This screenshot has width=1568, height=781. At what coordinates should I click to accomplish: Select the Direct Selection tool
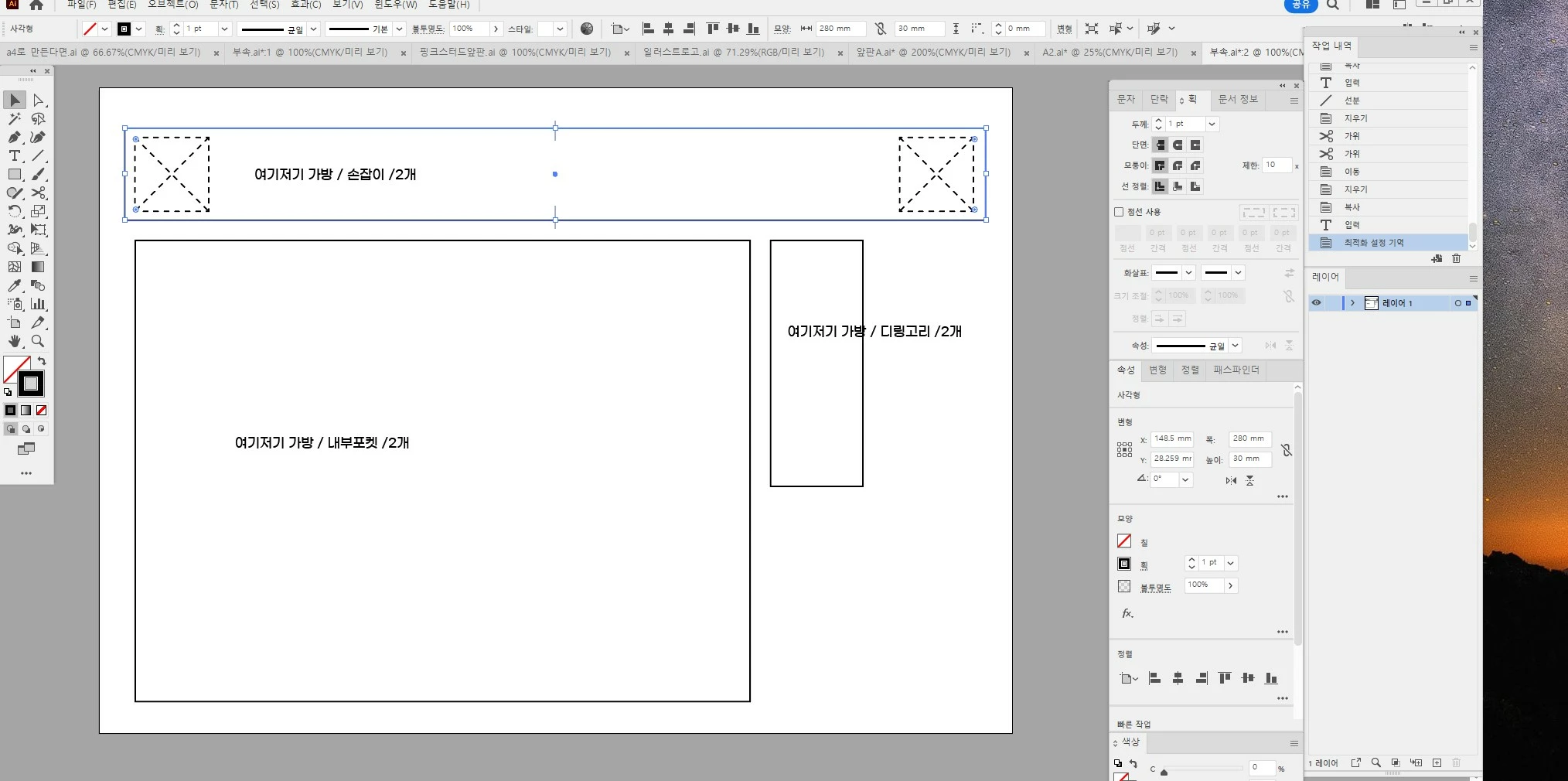pyautogui.click(x=38, y=101)
